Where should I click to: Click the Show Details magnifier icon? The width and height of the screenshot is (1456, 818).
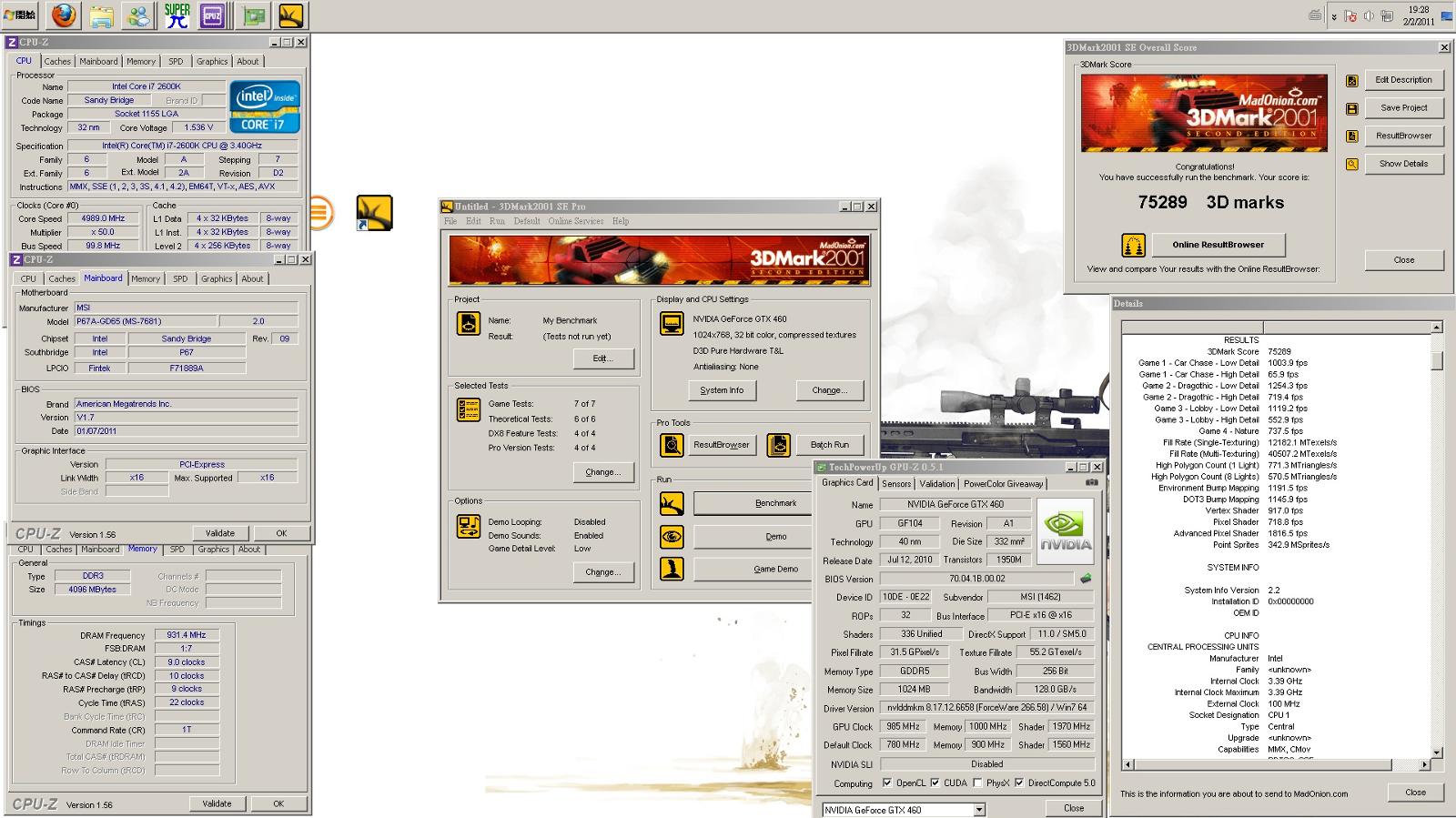[x=1352, y=165]
